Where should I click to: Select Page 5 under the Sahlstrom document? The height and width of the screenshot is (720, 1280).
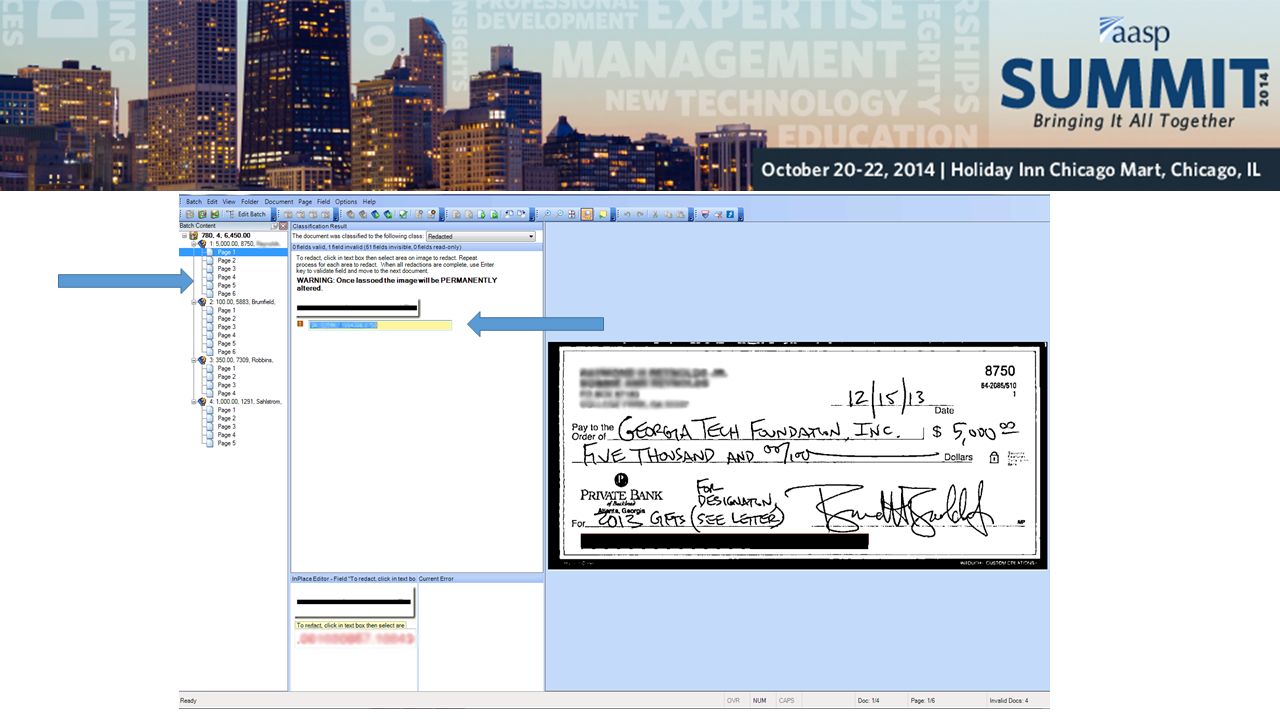(x=226, y=443)
